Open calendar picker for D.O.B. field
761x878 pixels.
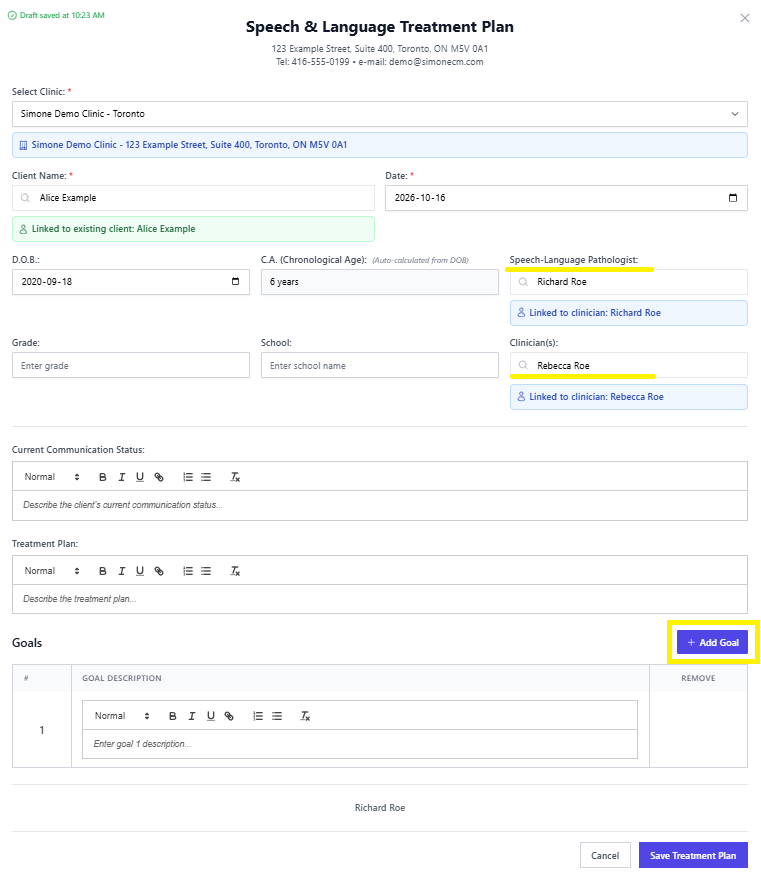click(x=235, y=282)
